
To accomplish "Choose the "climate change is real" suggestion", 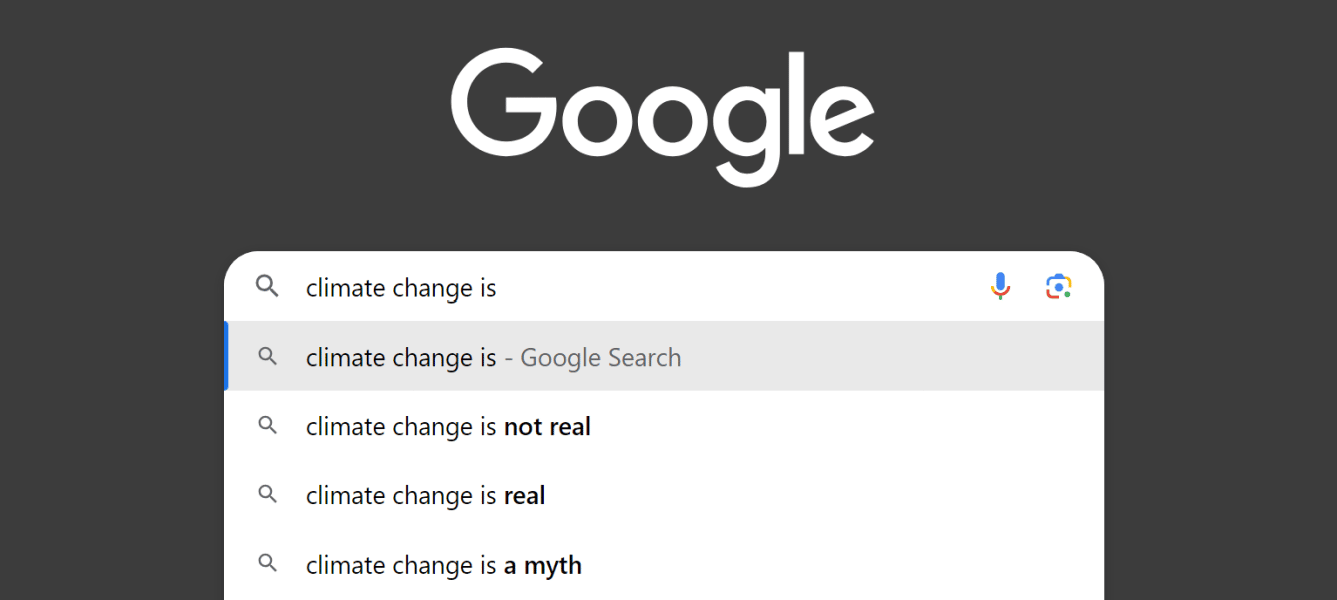I will 425,496.
